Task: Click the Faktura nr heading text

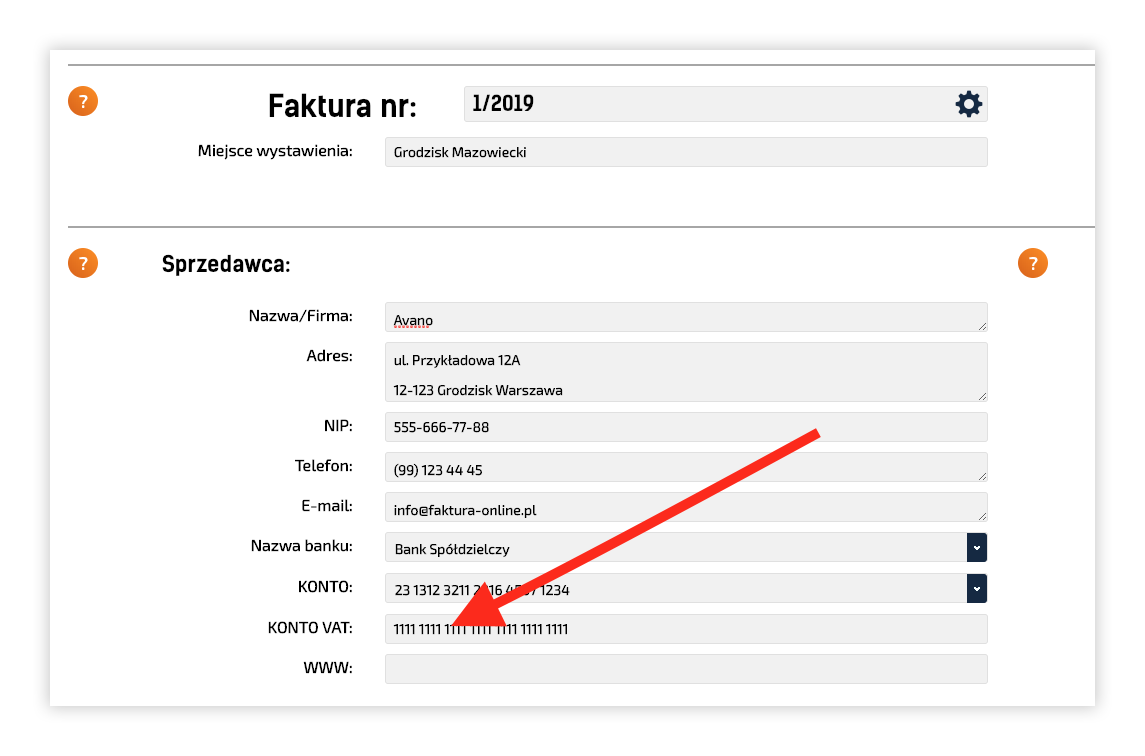Action: pos(342,106)
